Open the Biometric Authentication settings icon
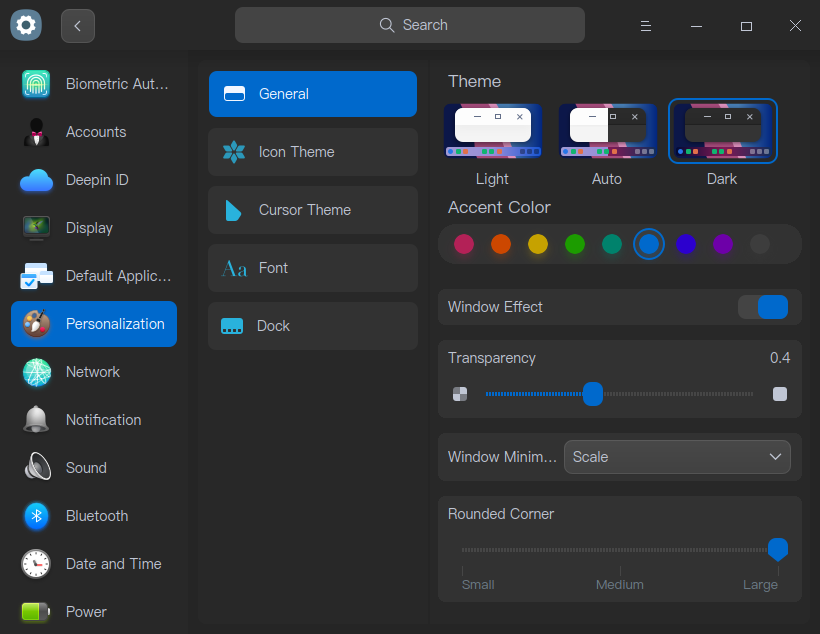 point(36,84)
